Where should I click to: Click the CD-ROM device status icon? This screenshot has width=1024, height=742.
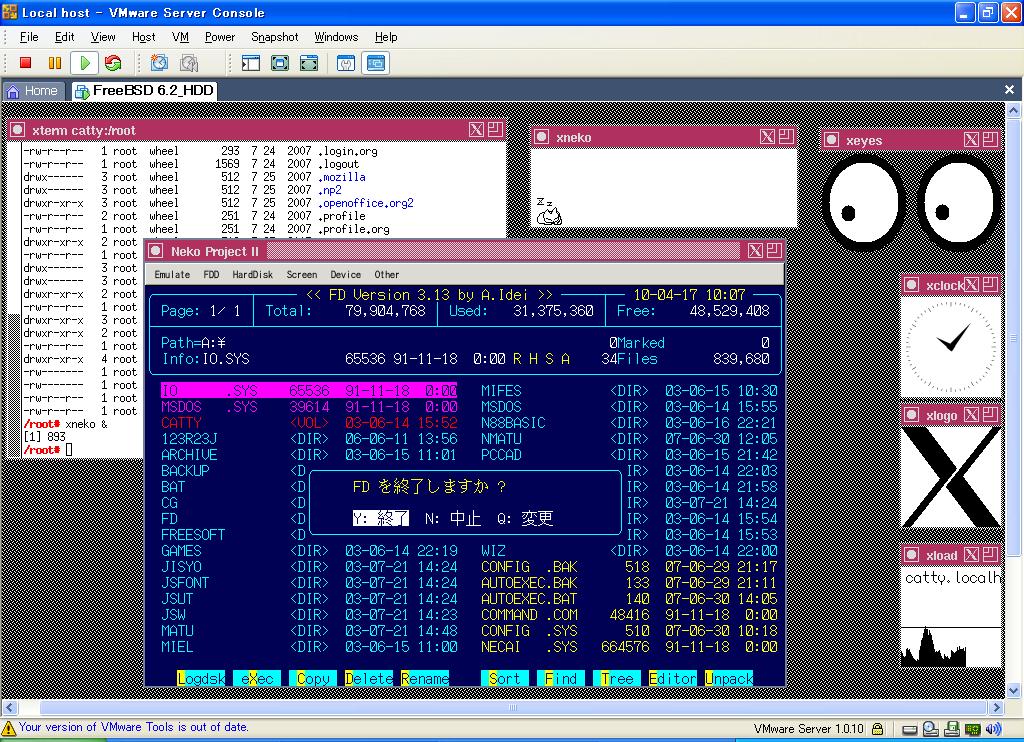(931, 729)
